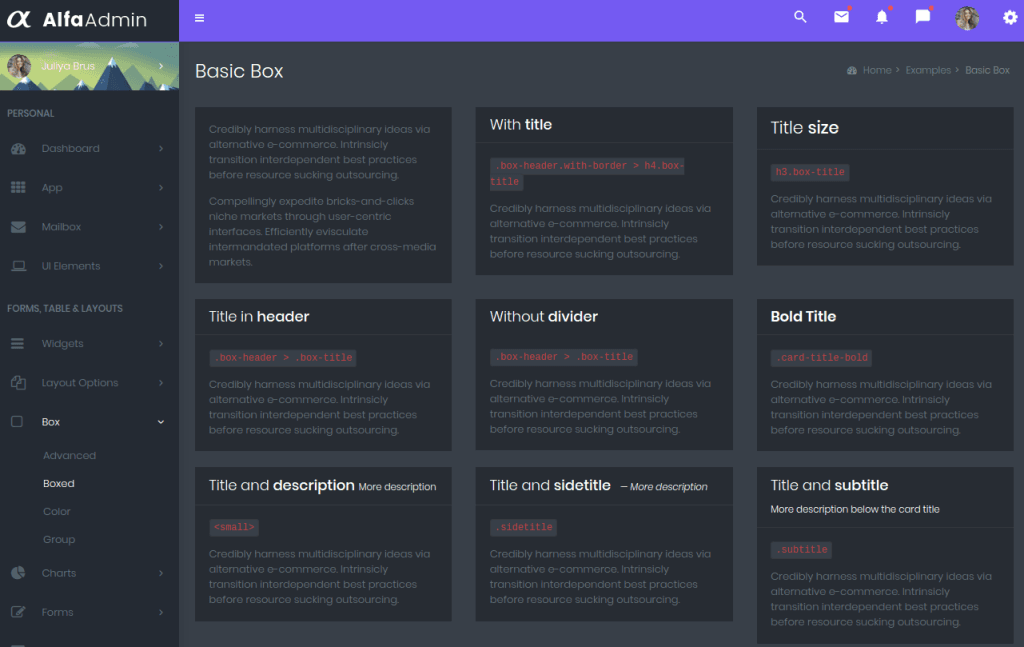The height and width of the screenshot is (647, 1024).
Task: Click the '.subtitle' code tag
Action: pos(801,550)
